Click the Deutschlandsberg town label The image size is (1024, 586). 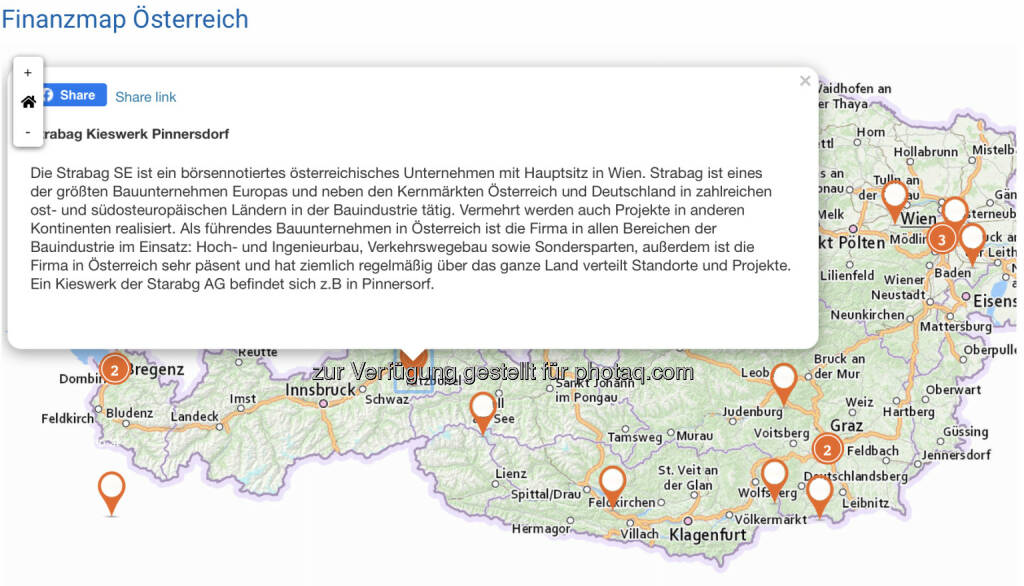[x=856, y=476]
